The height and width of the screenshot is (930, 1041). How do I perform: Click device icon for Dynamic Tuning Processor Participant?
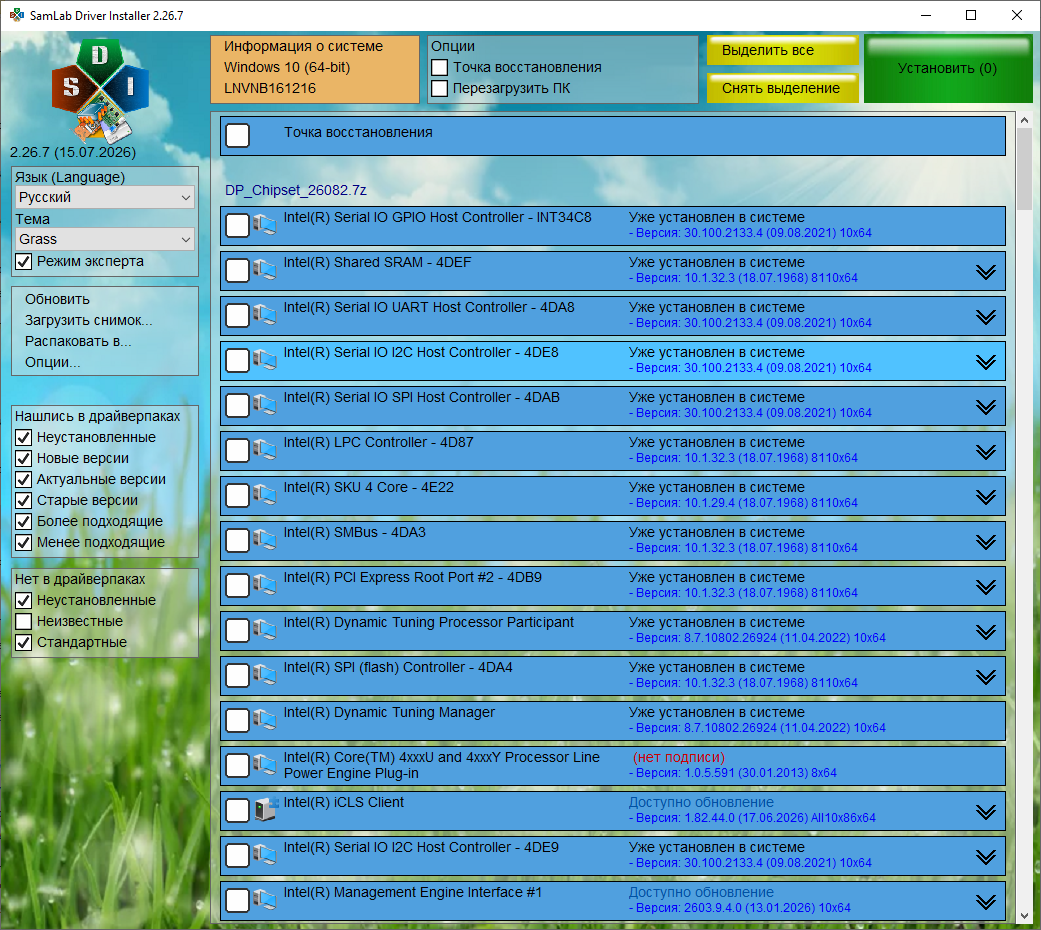pos(265,630)
